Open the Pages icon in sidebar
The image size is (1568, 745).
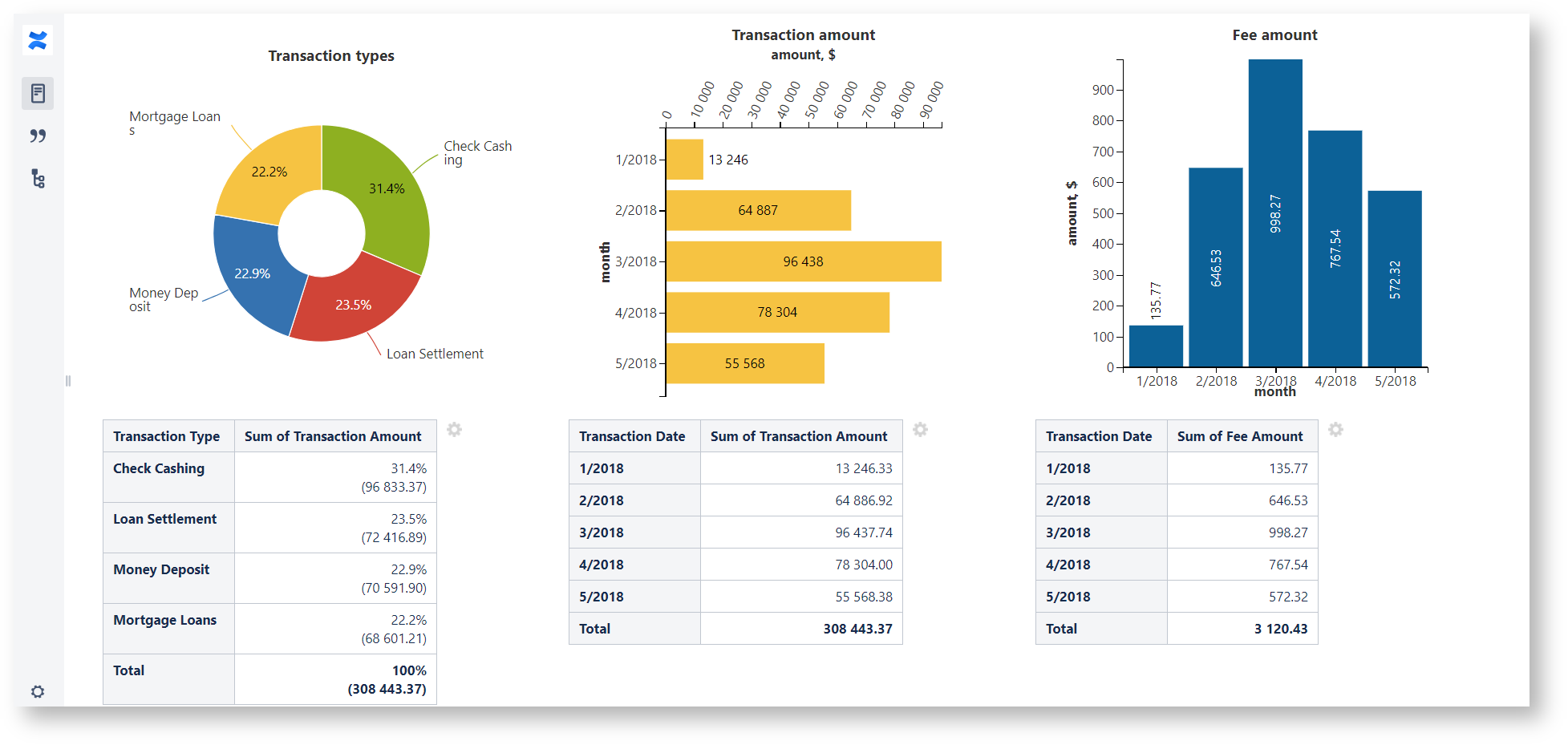point(38,94)
